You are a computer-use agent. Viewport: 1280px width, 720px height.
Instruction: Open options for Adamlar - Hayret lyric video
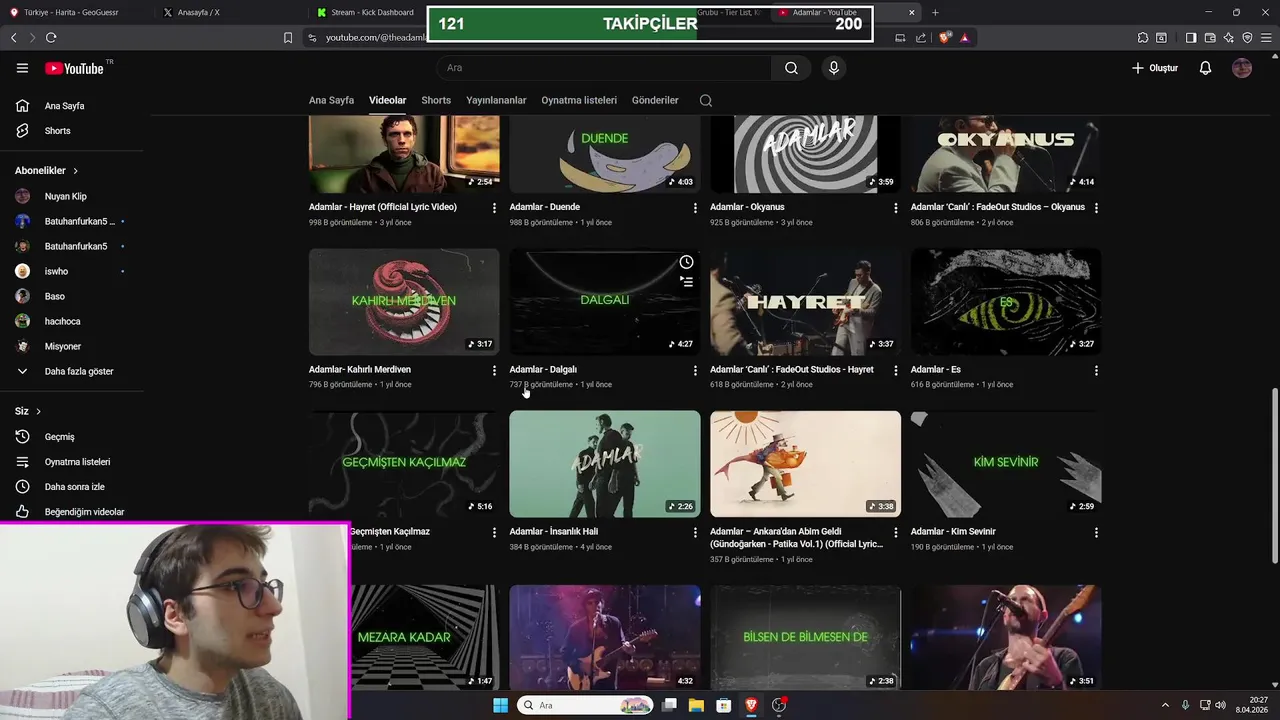[x=494, y=208]
